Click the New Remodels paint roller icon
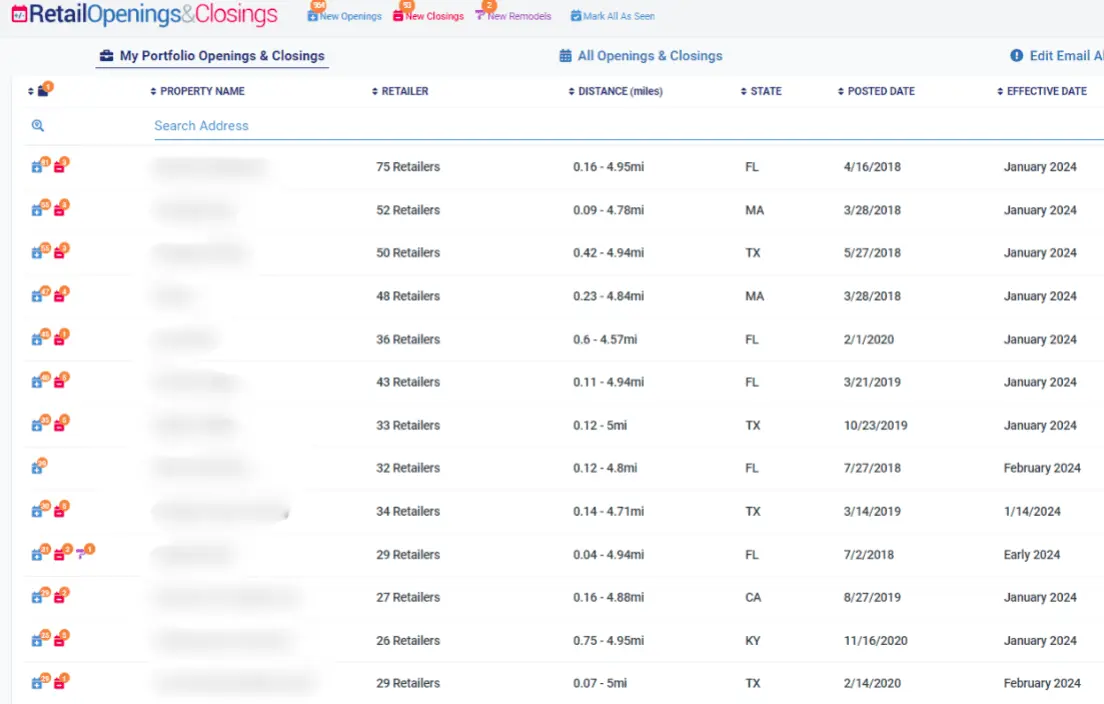Screen dimensions: 1104x704 pos(481,16)
